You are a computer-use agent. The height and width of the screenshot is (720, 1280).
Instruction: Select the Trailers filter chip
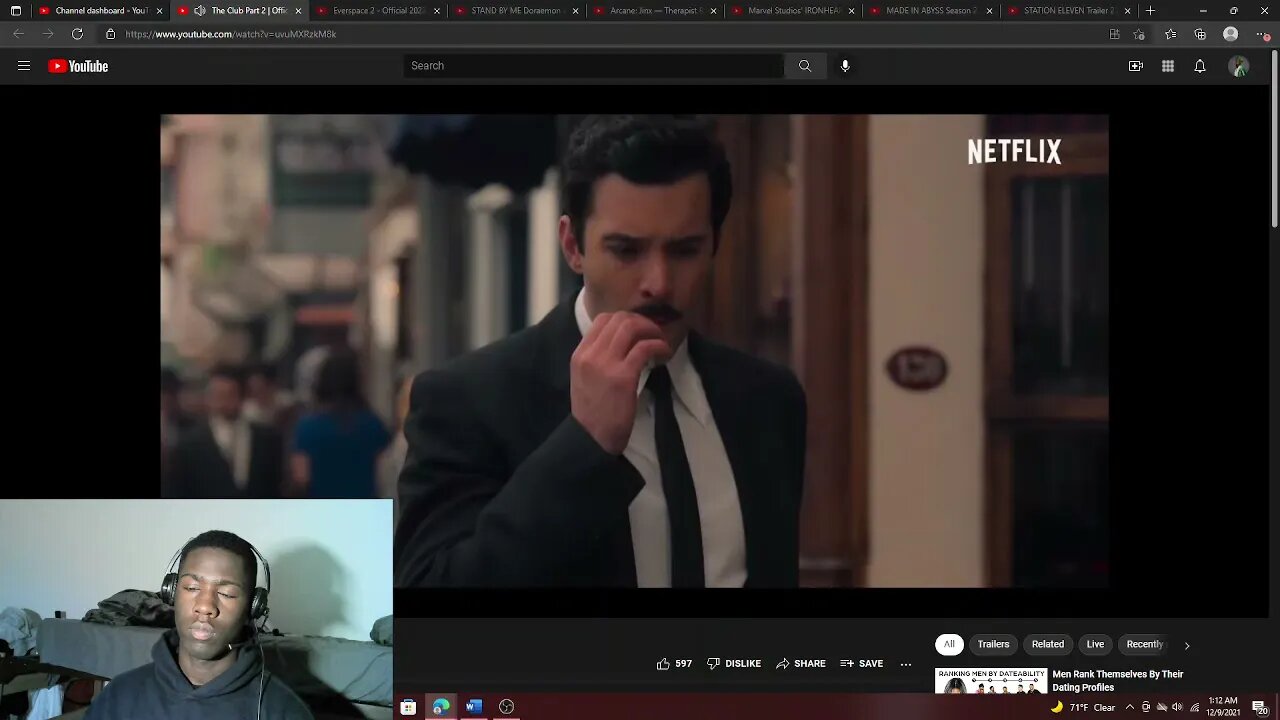click(993, 644)
